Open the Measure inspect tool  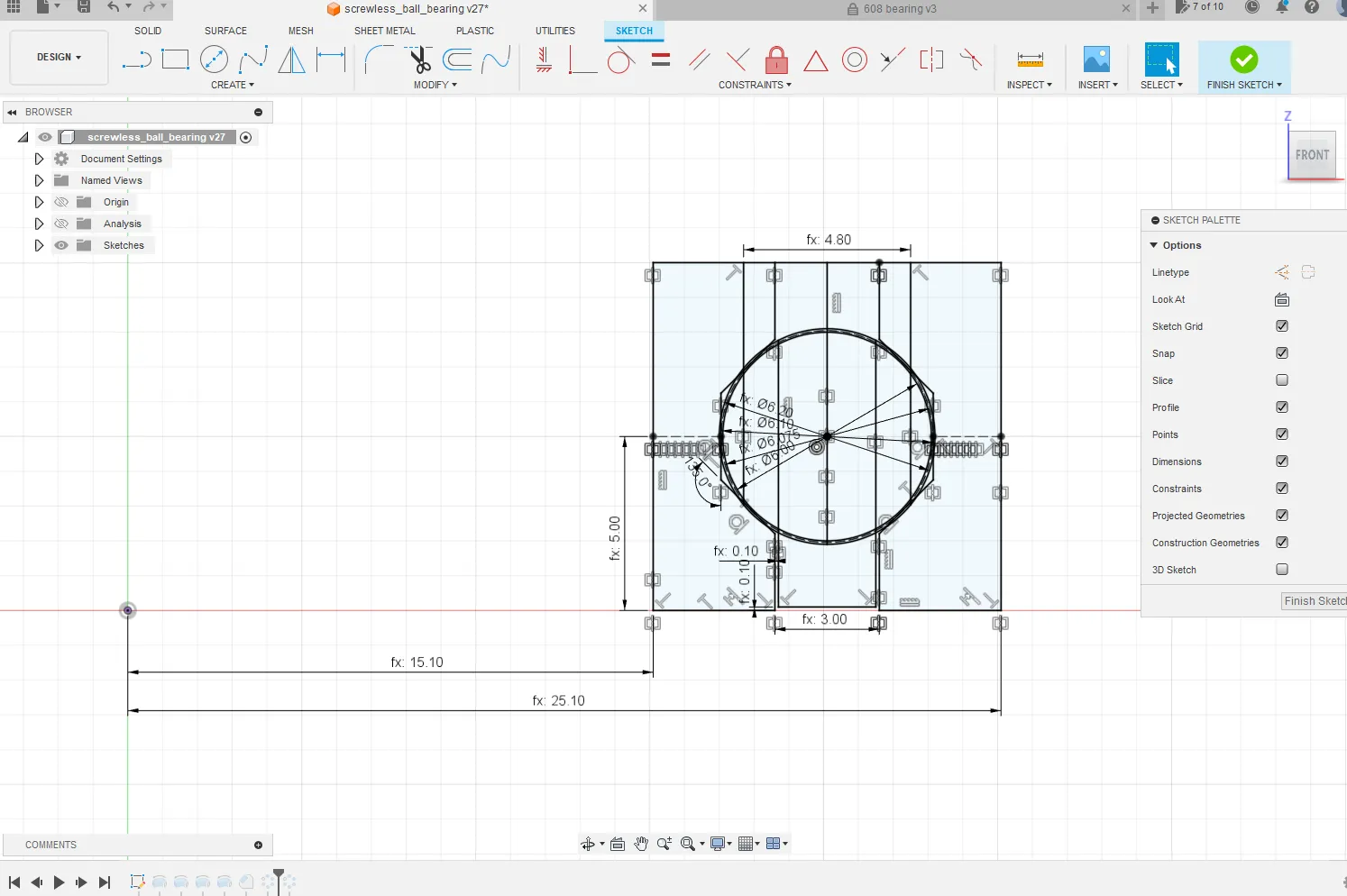click(1030, 60)
